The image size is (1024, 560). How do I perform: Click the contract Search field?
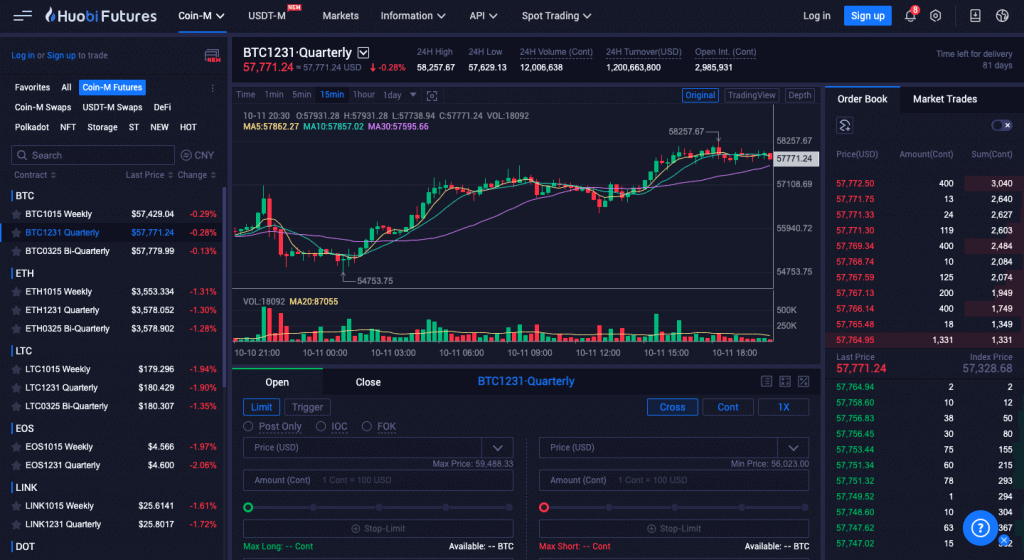pyautogui.click(x=93, y=155)
